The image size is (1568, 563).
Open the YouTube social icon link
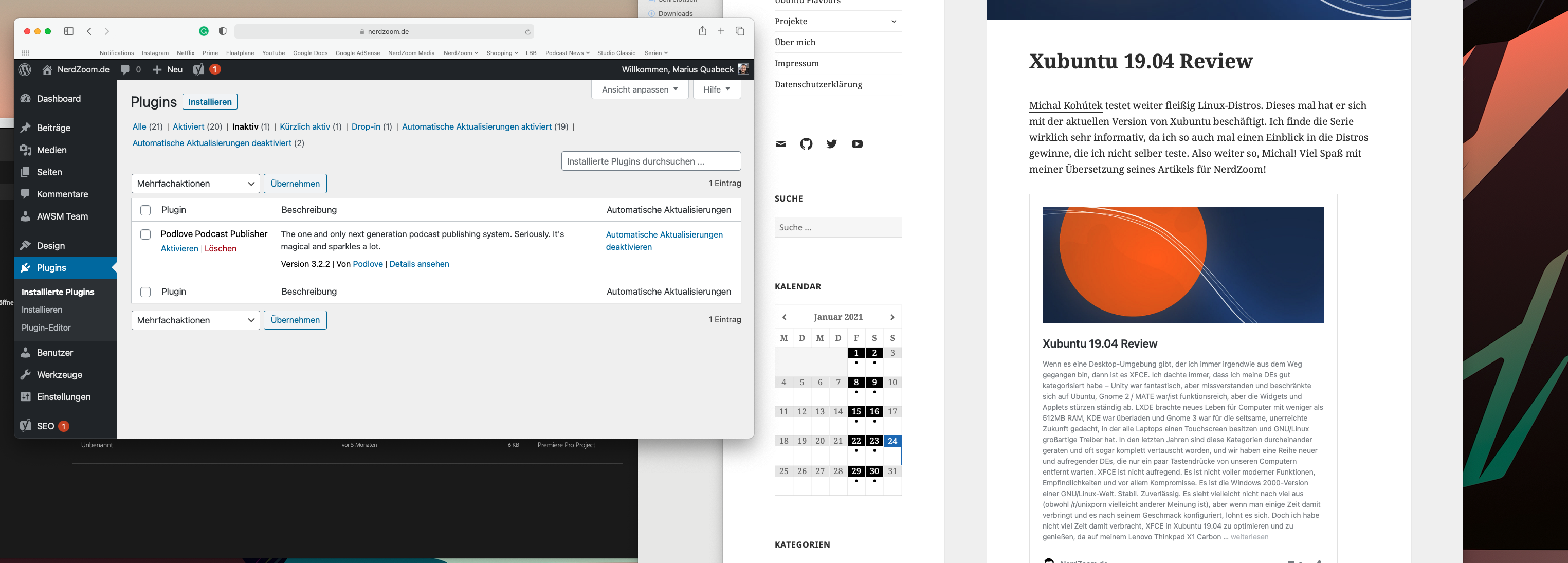click(857, 144)
